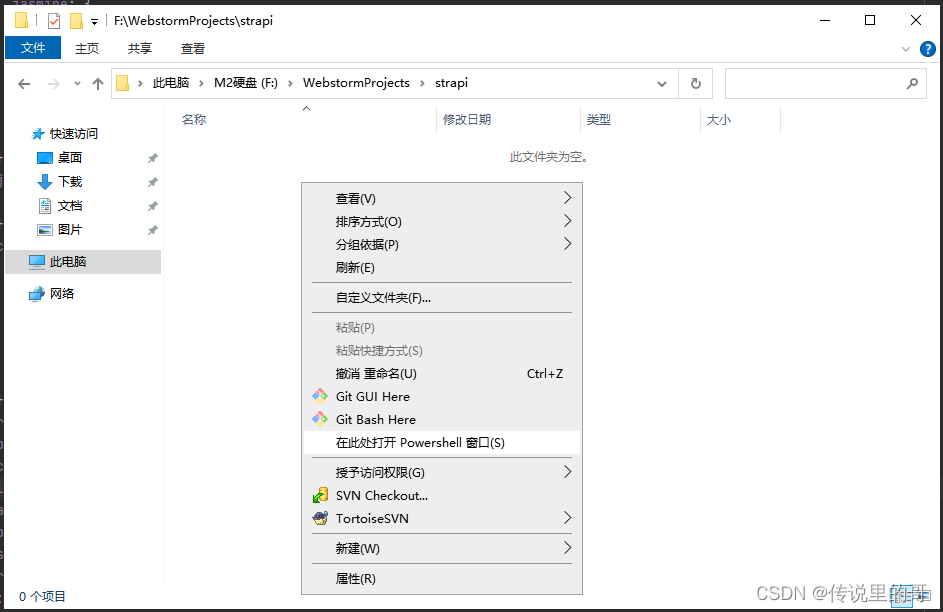Click the Git Bash Here icon

pyautogui.click(x=320, y=419)
